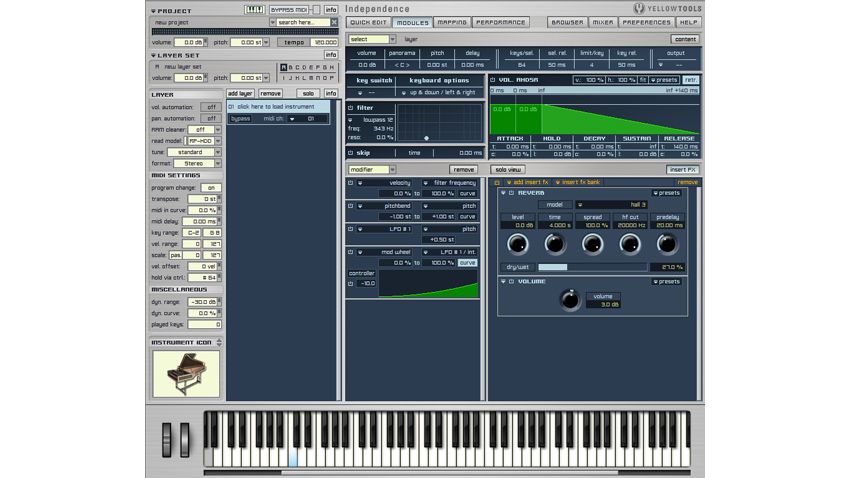Open the Mixer tab
The height and width of the screenshot is (478, 850).
pos(603,22)
